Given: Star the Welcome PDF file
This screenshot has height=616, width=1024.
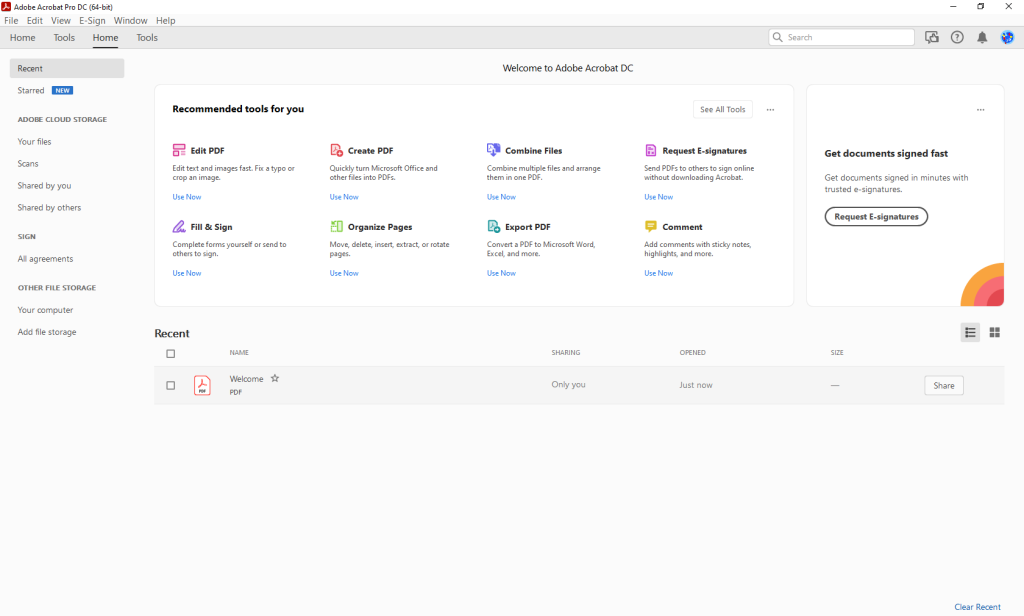Looking at the screenshot, I should coord(275,378).
